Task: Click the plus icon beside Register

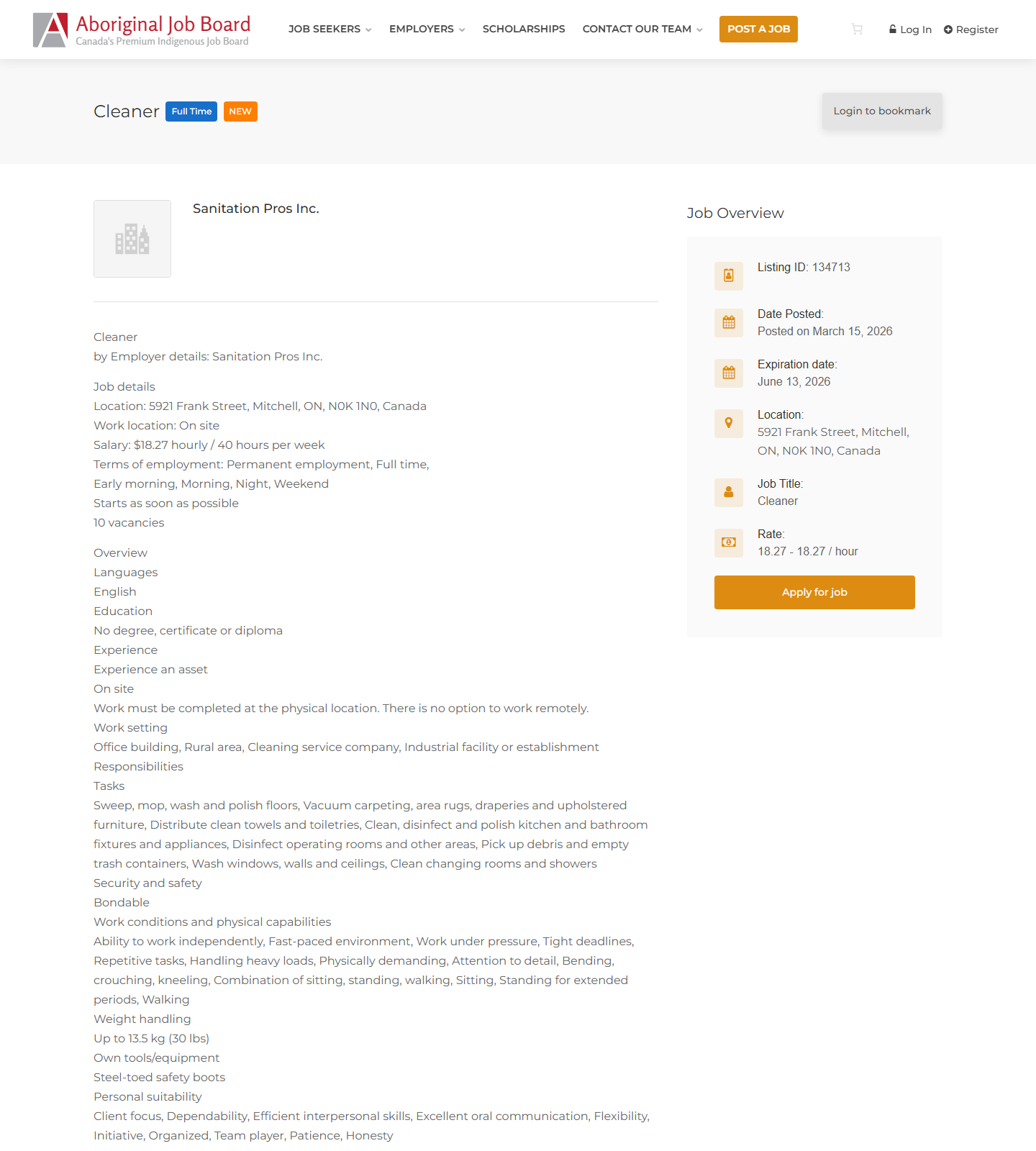Action: click(x=948, y=29)
